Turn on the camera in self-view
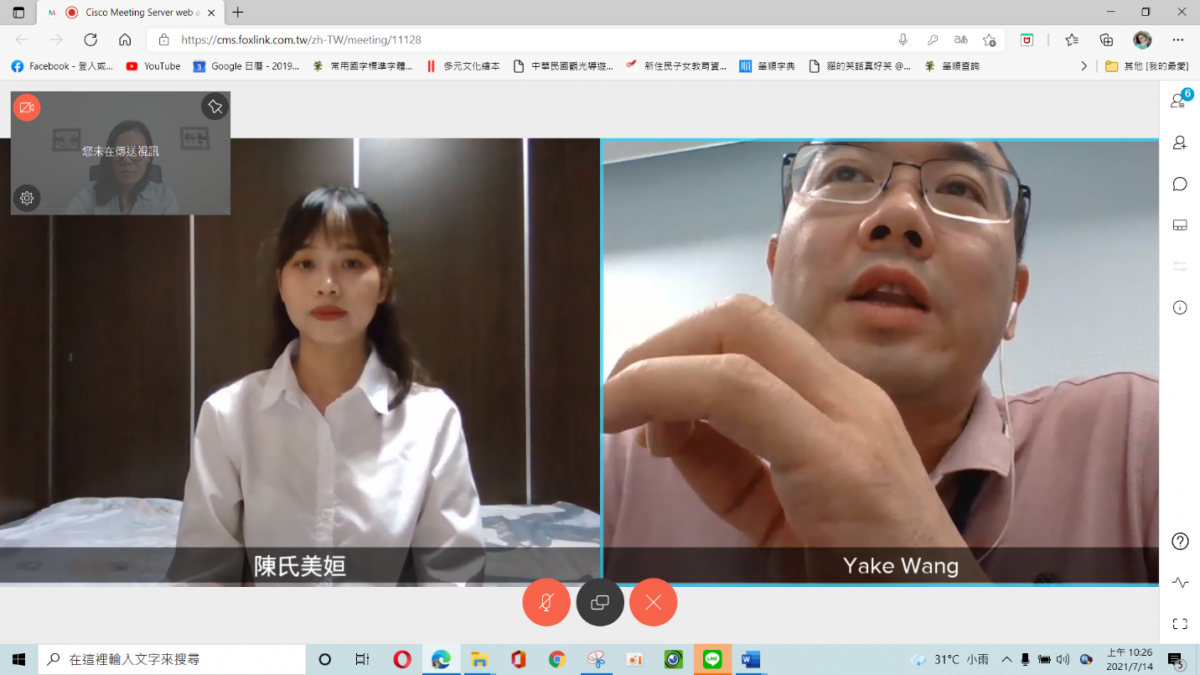The height and width of the screenshot is (675, 1200). (x=27, y=107)
